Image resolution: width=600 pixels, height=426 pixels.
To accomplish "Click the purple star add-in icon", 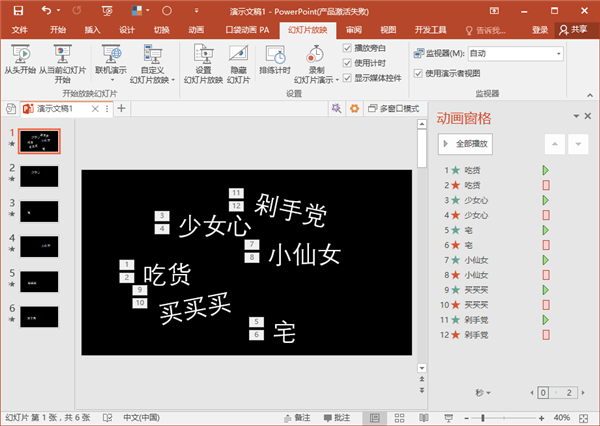I will (336, 109).
